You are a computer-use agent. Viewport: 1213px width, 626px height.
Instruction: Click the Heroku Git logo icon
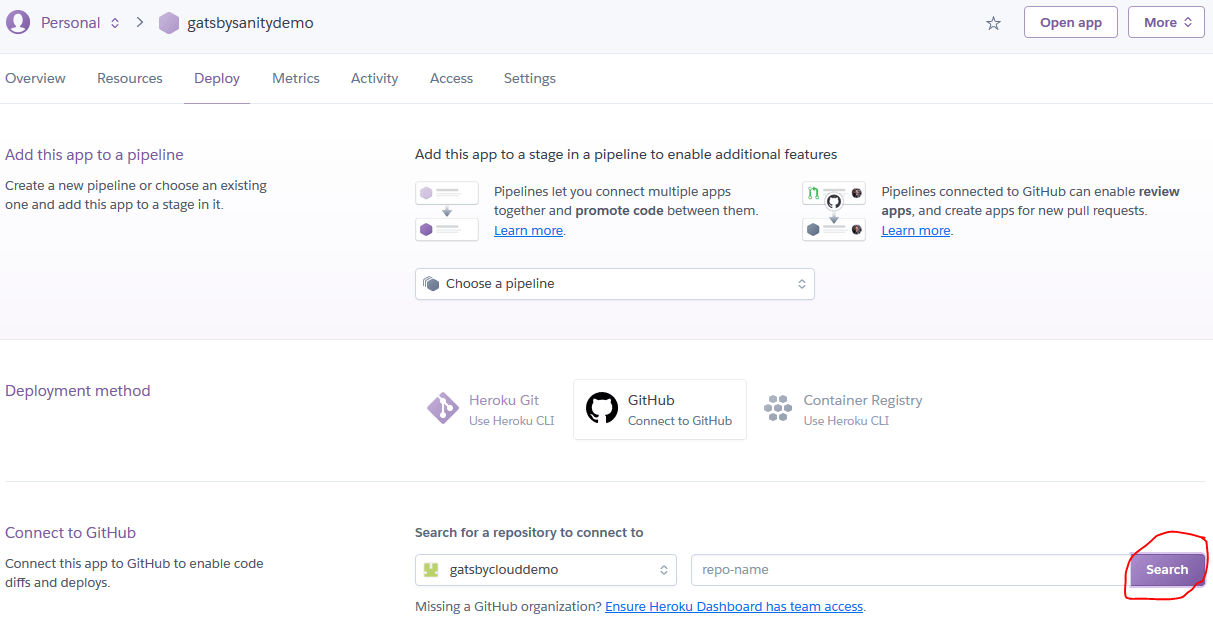click(443, 409)
